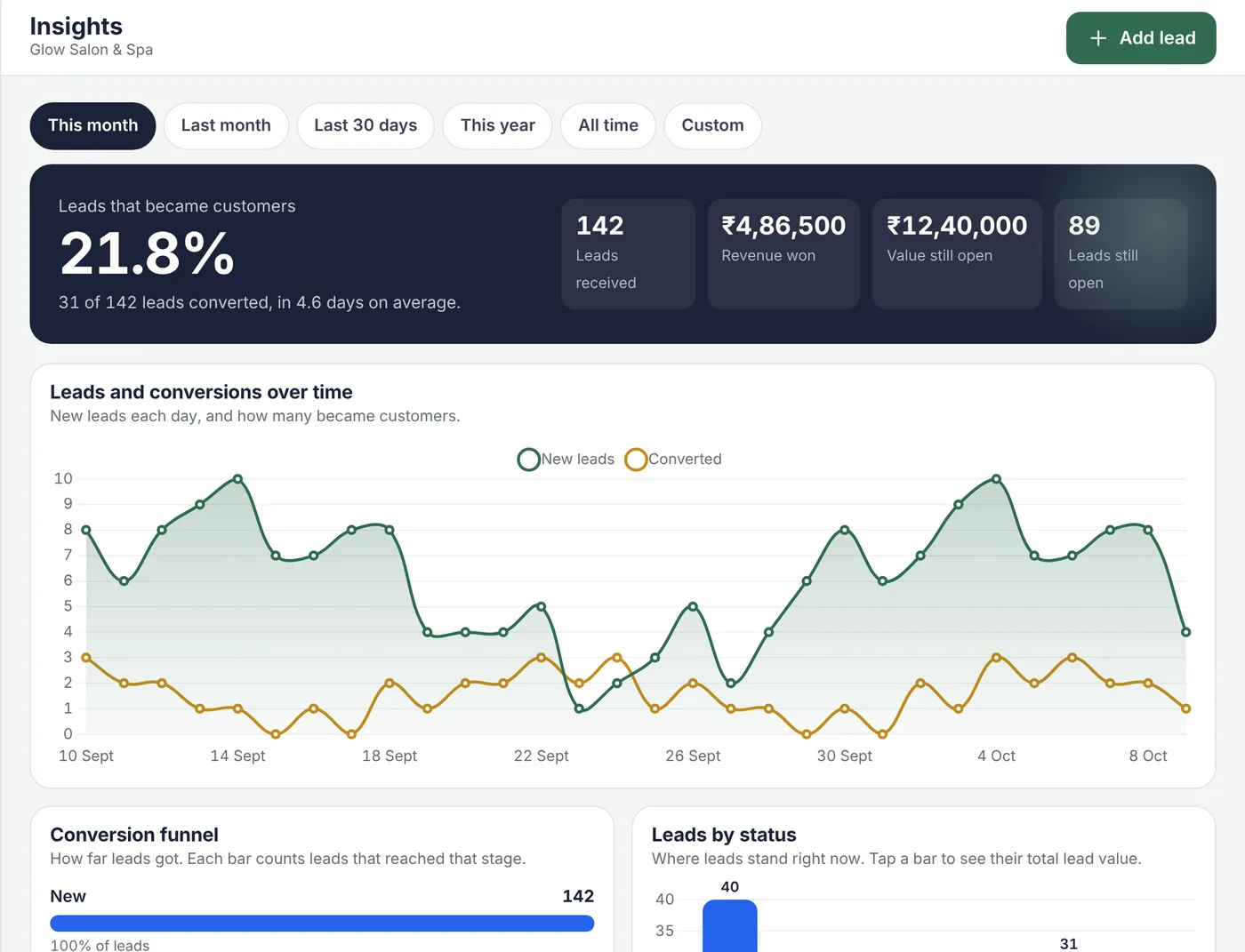Click the New leads data point at 26 Sept
1245x952 pixels.
[x=693, y=606]
